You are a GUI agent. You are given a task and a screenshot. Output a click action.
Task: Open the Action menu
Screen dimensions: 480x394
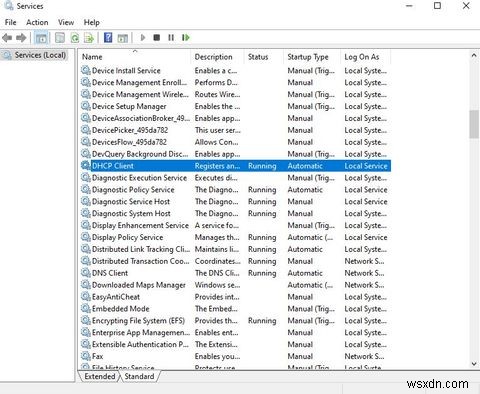coord(37,22)
